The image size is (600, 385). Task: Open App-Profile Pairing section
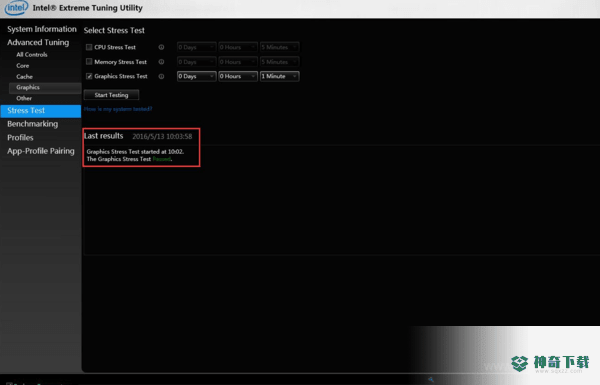41,151
